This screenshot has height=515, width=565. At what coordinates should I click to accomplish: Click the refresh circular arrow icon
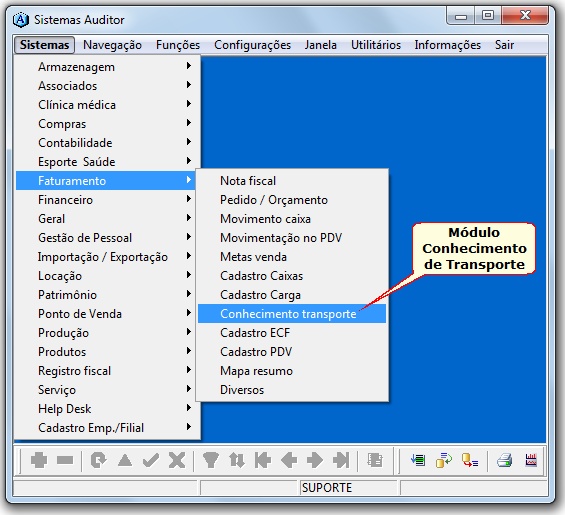pos(98,460)
